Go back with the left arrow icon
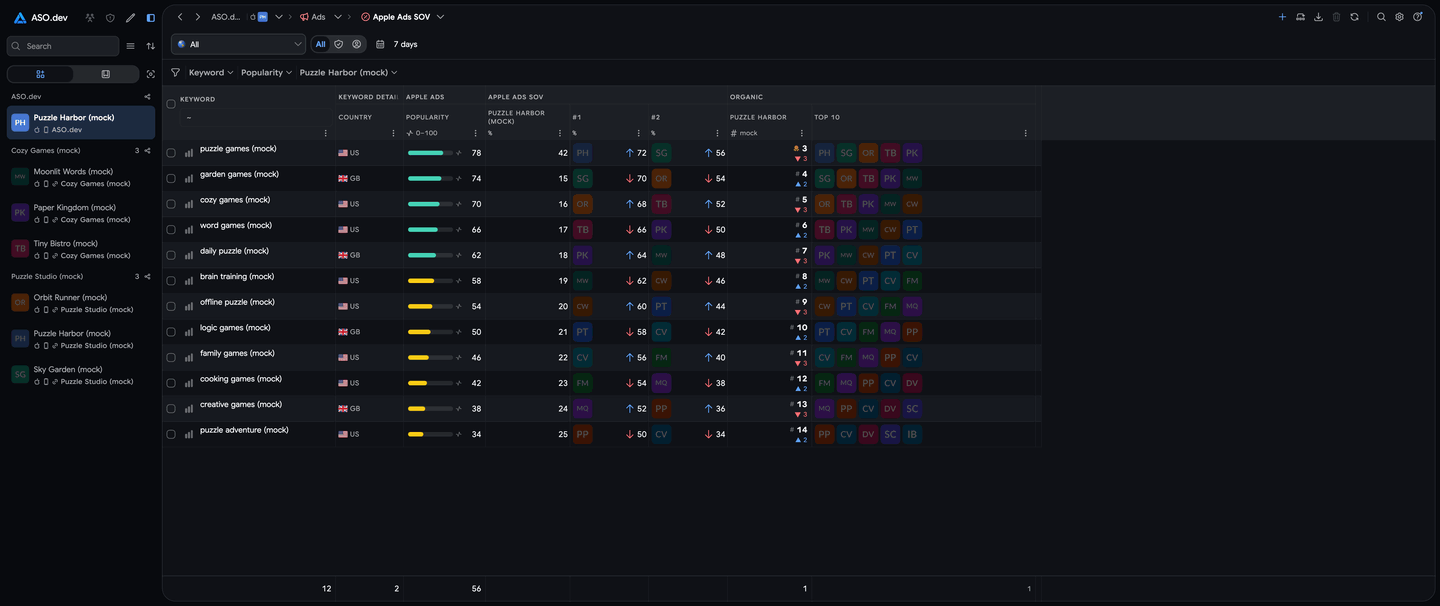This screenshot has height=606, width=1440. [x=180, y=17]
